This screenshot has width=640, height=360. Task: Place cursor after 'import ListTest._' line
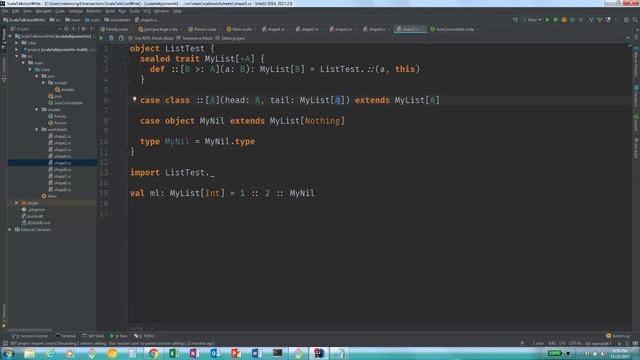point(215,173)
